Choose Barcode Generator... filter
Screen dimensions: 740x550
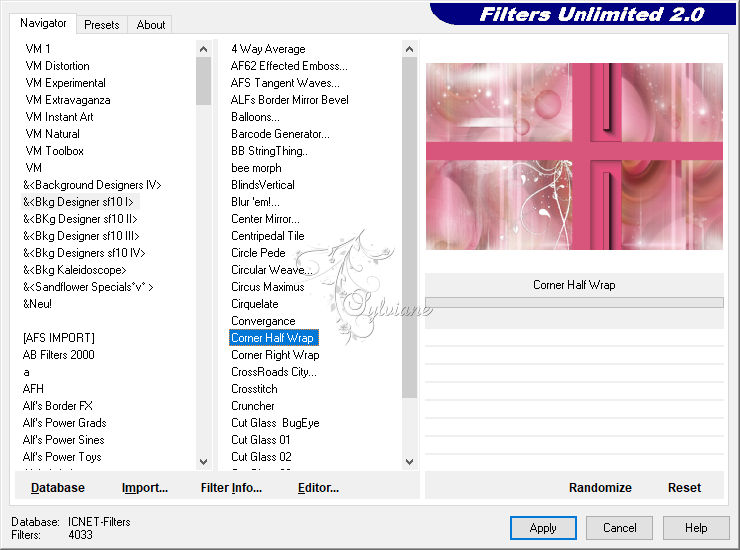click(280, 134)
